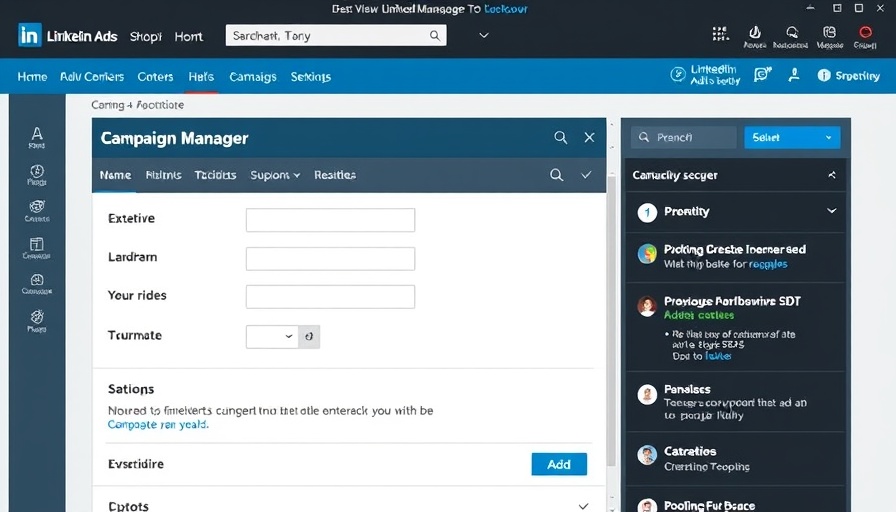Switch to the Reaitles tab
Screen dimensions: 896x512
click(334, 175)
